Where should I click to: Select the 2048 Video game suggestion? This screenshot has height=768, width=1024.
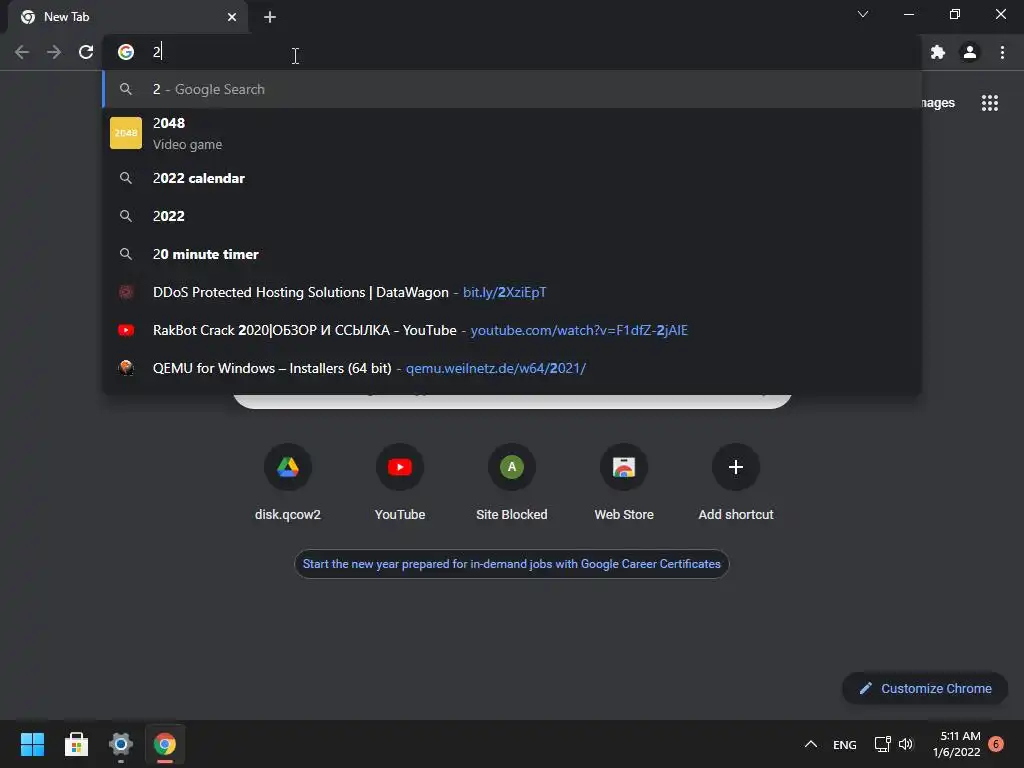[x=513, y=133]
